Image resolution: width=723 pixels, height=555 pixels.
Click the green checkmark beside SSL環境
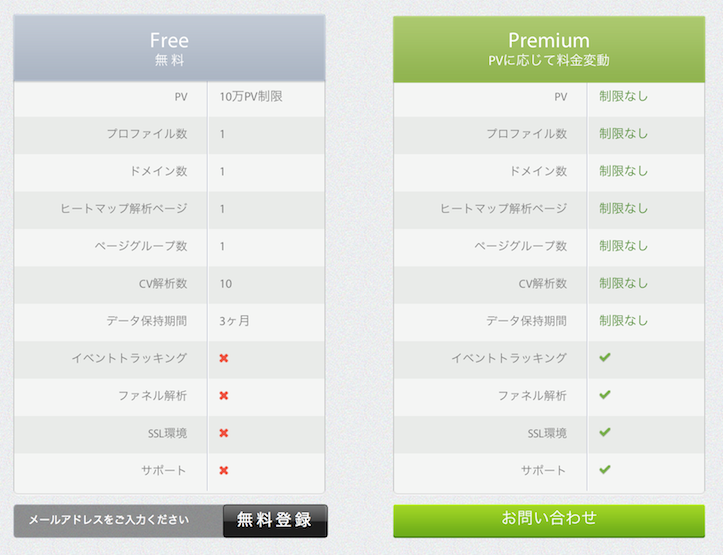[x=605, y=432]
